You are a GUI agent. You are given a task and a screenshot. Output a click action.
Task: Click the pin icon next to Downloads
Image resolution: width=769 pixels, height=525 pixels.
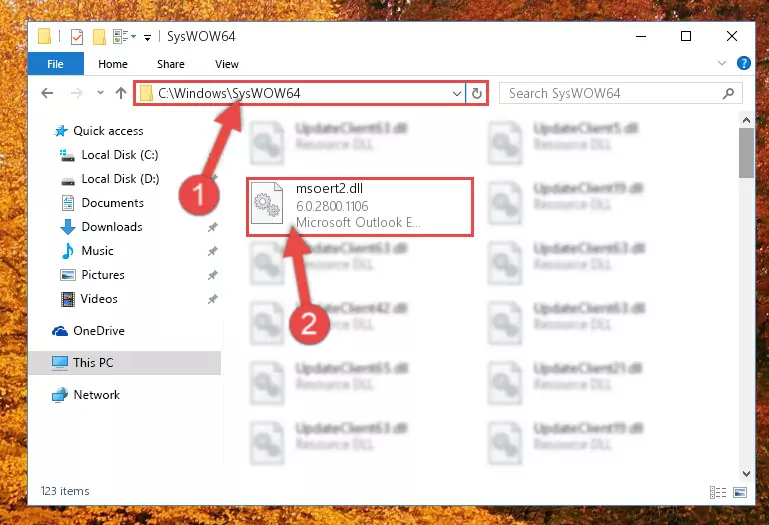212,227
